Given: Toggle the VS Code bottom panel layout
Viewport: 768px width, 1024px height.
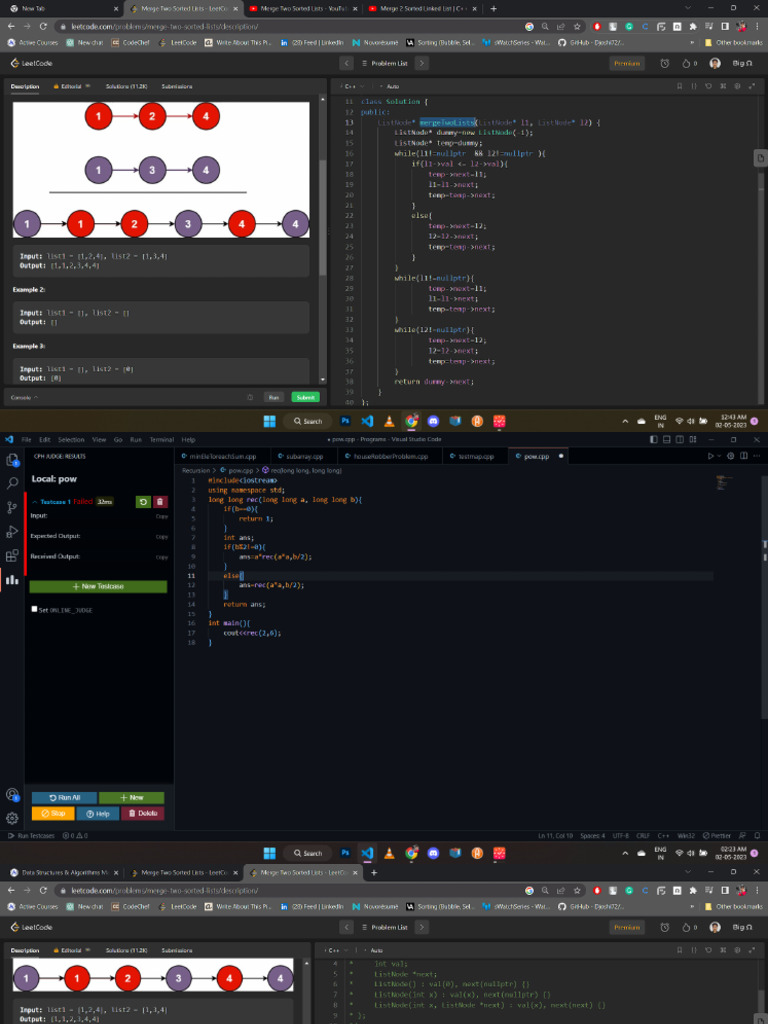Looking at the screenshot, I should pos(667,440).
